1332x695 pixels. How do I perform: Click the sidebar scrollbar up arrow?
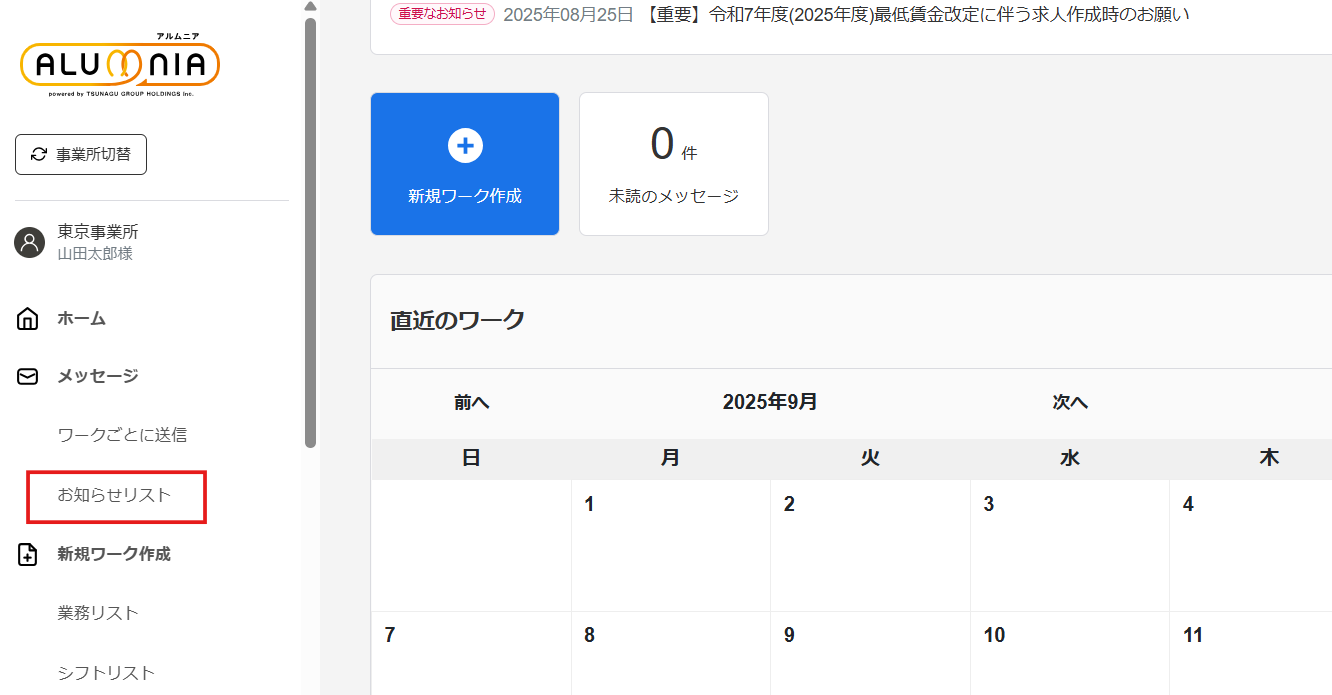(x=310, y=6)
